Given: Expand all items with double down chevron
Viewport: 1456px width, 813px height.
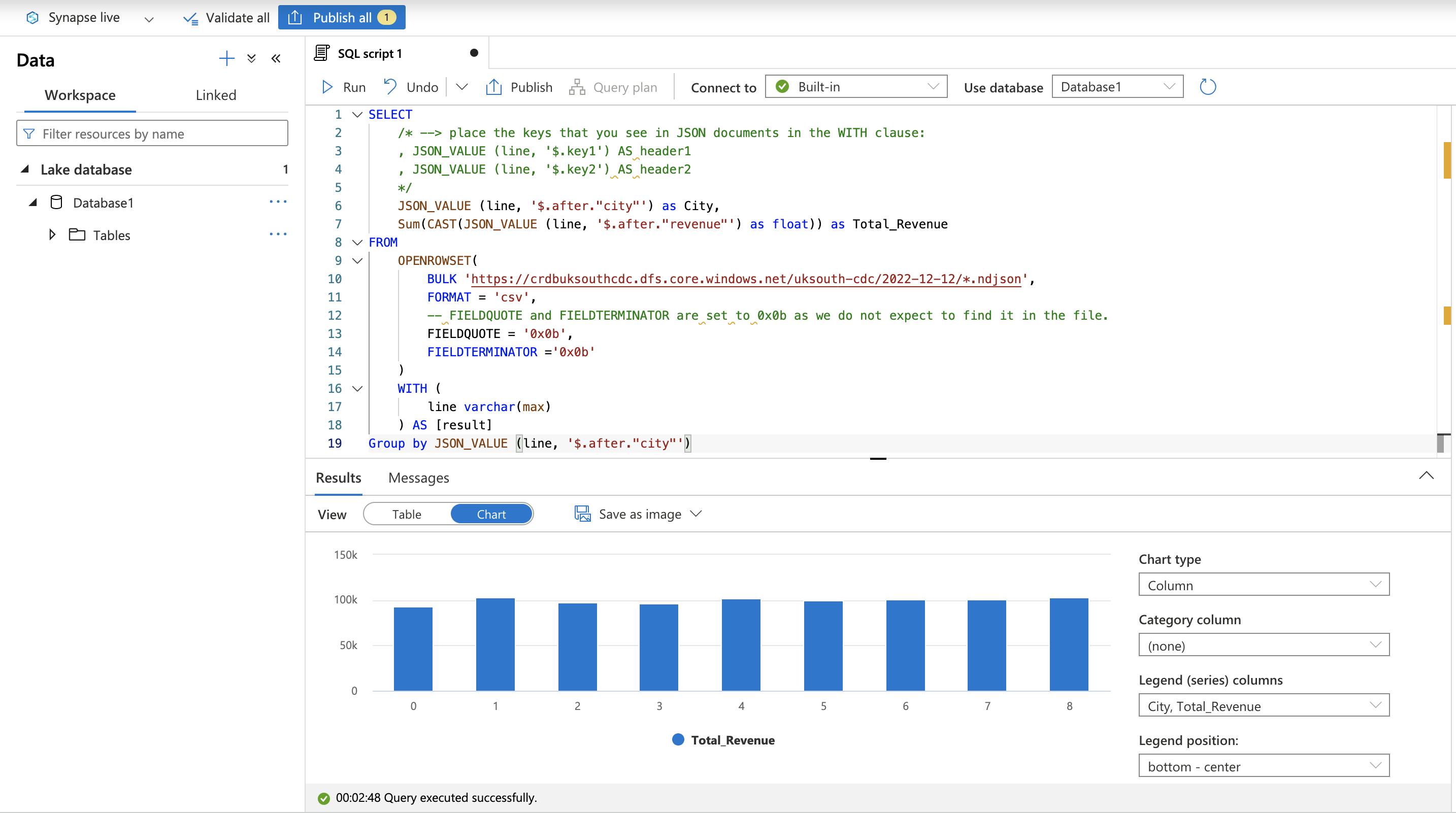Looking at the screenshot, I should (x=251, y=59).
